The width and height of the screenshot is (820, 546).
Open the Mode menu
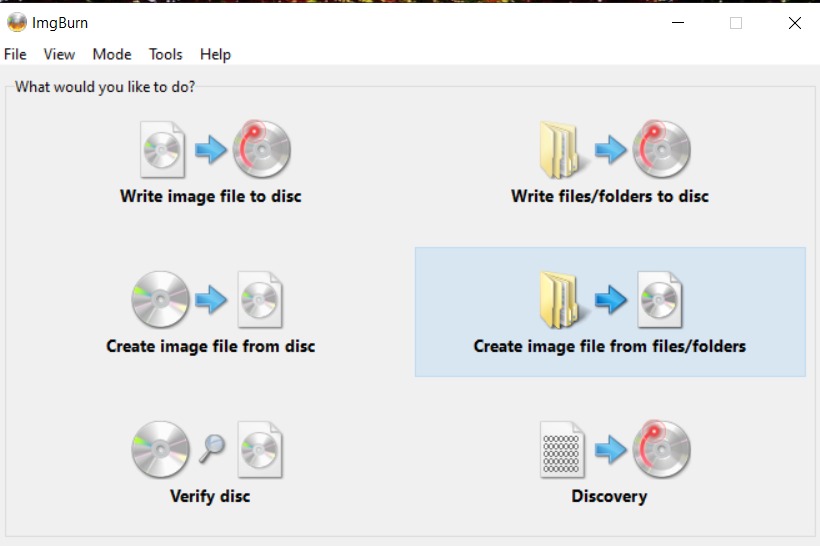pyautogui.click(x=112, y=54)
